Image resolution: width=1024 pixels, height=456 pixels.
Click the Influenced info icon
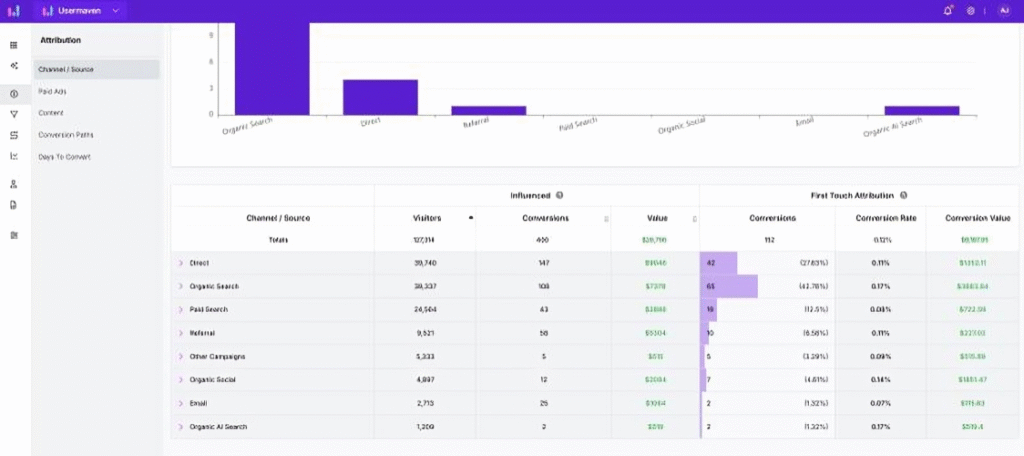tap(559, 195)
